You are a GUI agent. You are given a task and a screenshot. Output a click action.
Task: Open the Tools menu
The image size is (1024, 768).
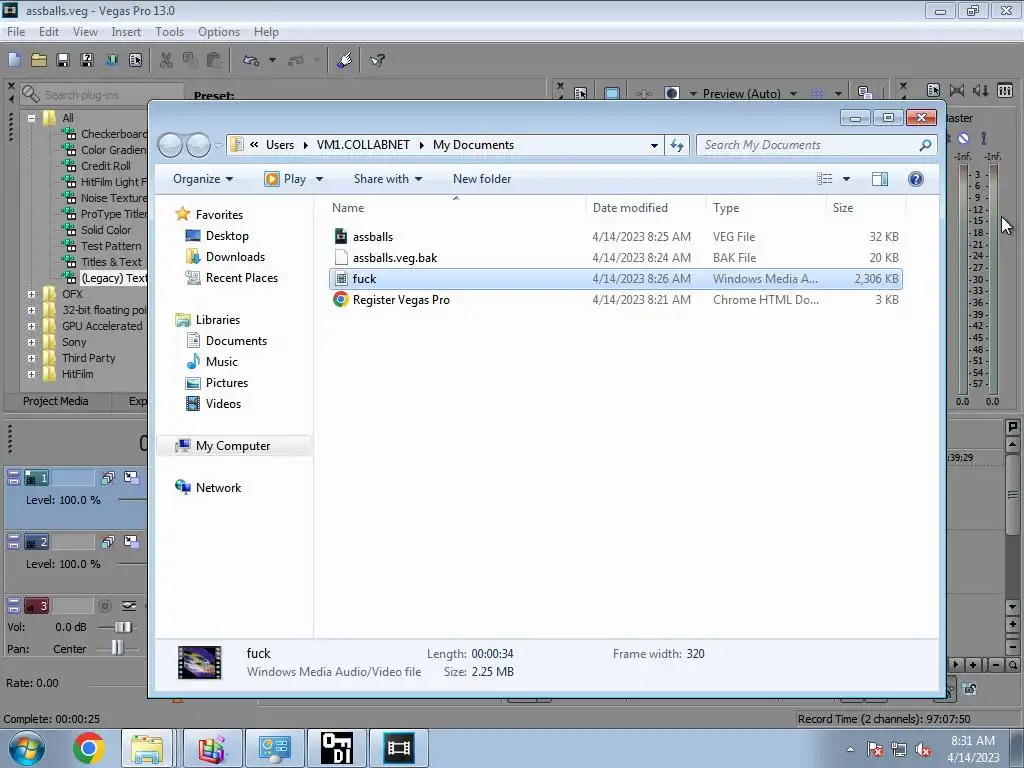click(169, 31)
